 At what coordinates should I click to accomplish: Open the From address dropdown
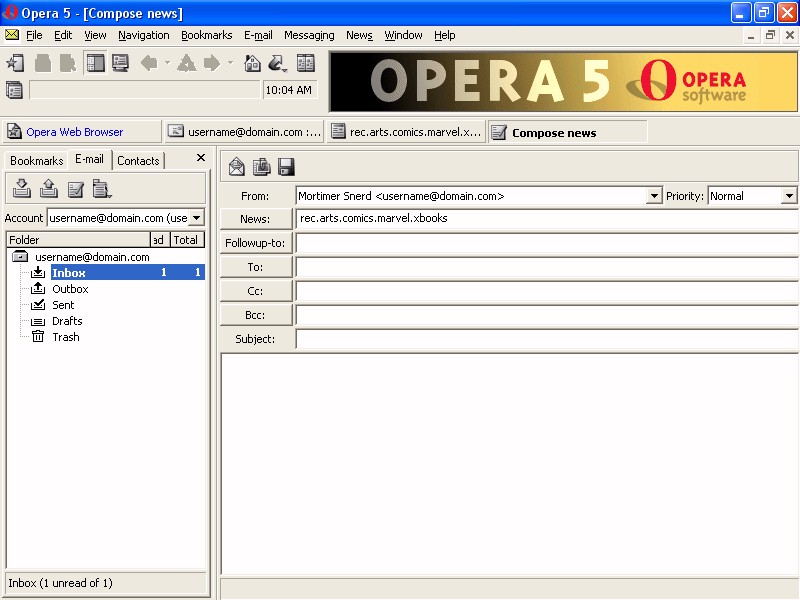click(654, 196)
